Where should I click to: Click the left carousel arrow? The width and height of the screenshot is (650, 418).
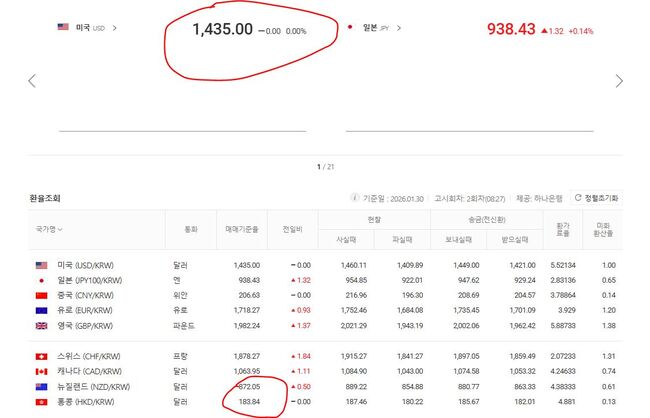32,81
